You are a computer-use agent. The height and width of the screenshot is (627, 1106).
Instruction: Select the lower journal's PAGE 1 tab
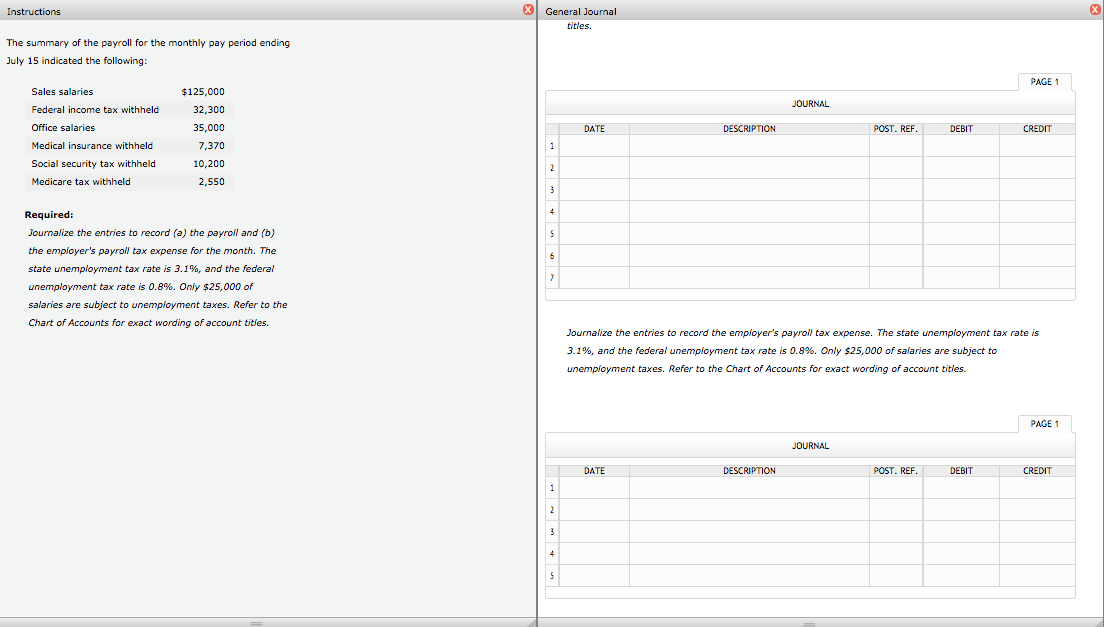(x=1045, y=424)
